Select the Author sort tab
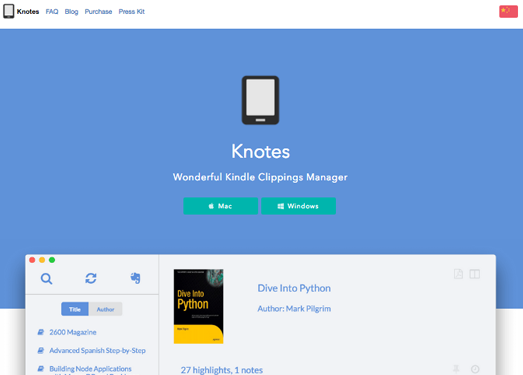Screen dimensions: 523x375 click(x=105, y=309)
